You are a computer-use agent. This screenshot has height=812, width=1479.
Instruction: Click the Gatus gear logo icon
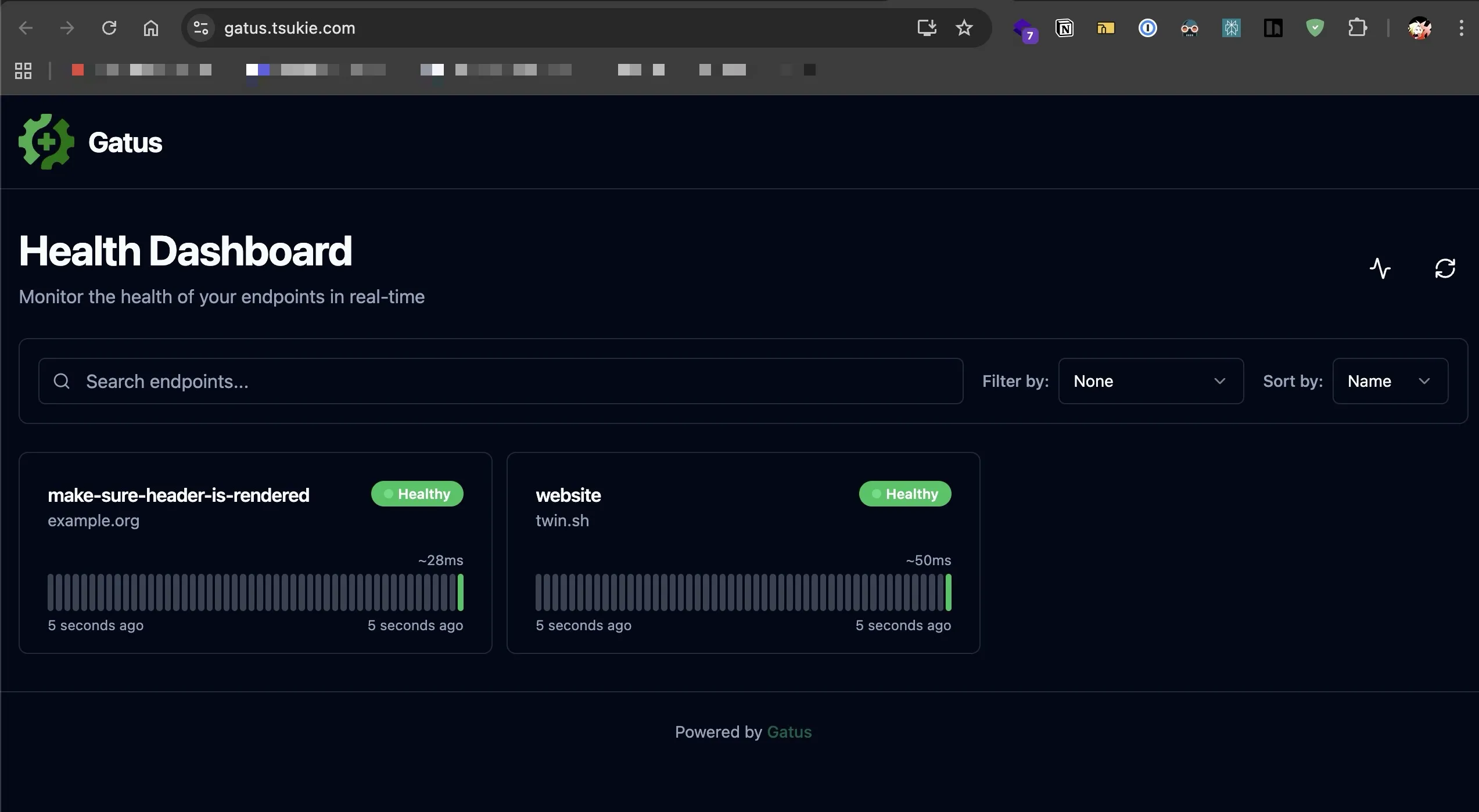(x=46, y=142)
